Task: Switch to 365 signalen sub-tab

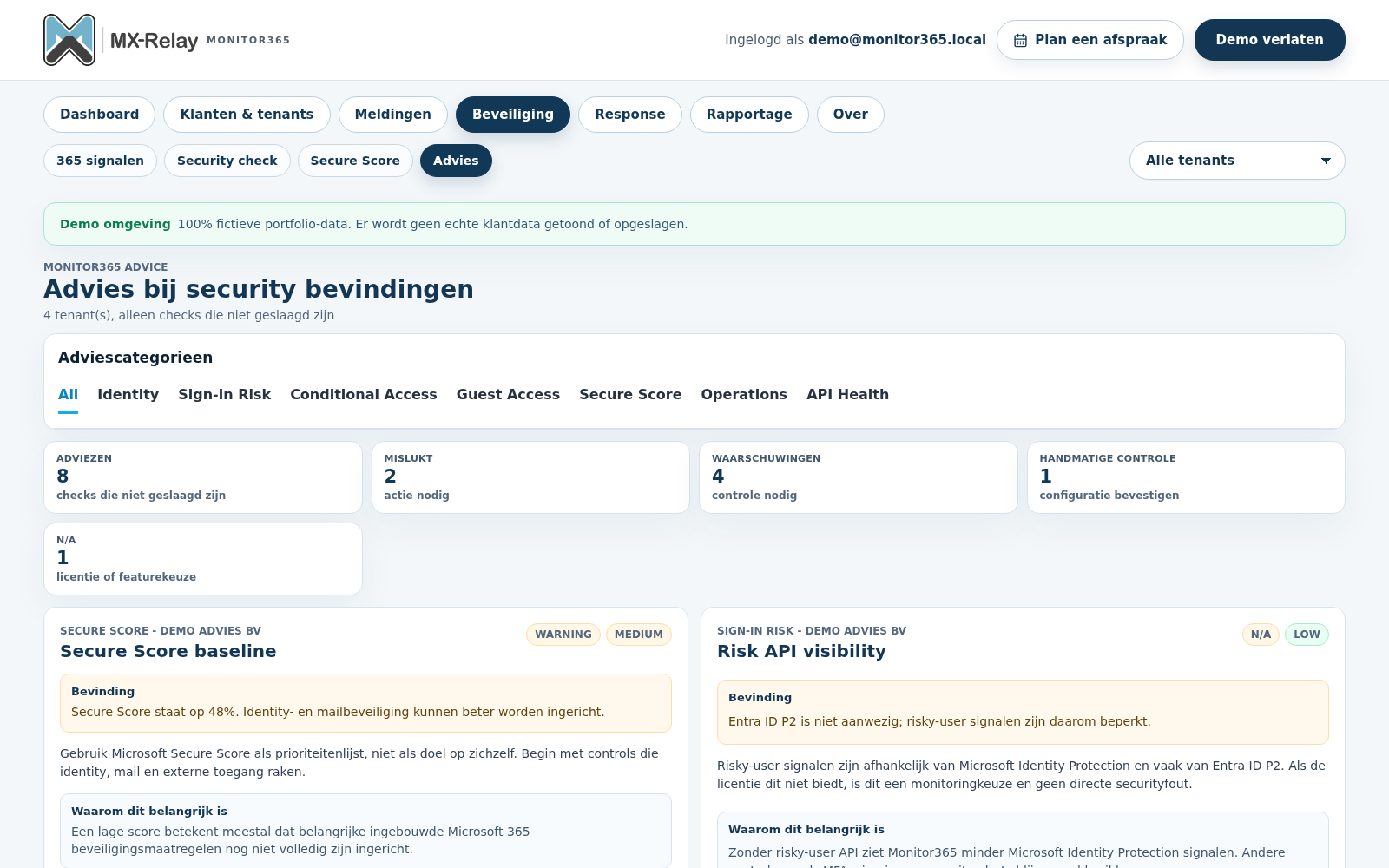Action: click(100, 161)
